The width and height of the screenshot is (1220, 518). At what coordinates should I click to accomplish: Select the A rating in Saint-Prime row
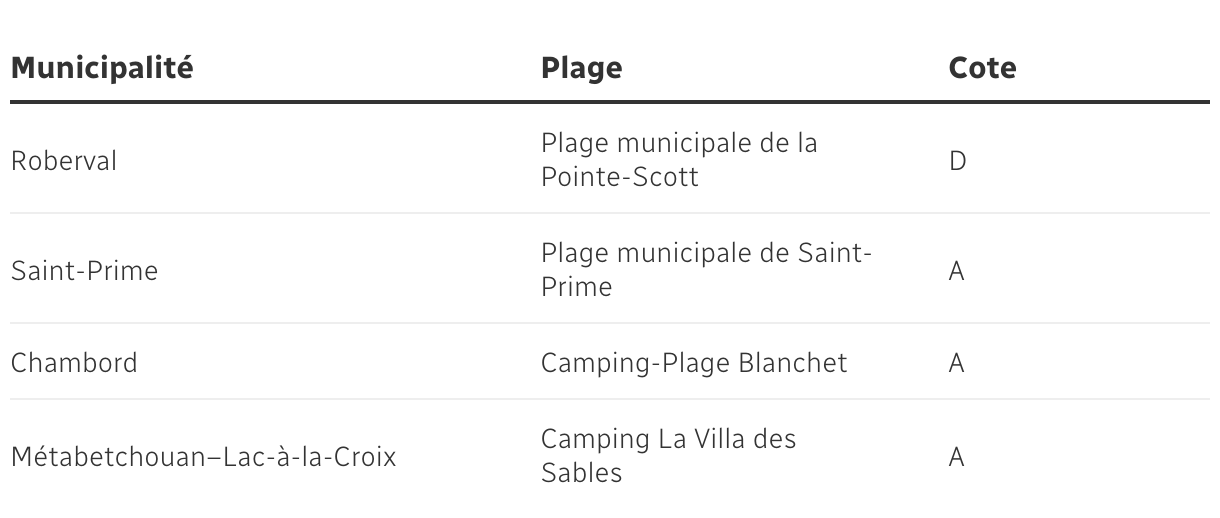pyautogui.click(x=956, y=271)
